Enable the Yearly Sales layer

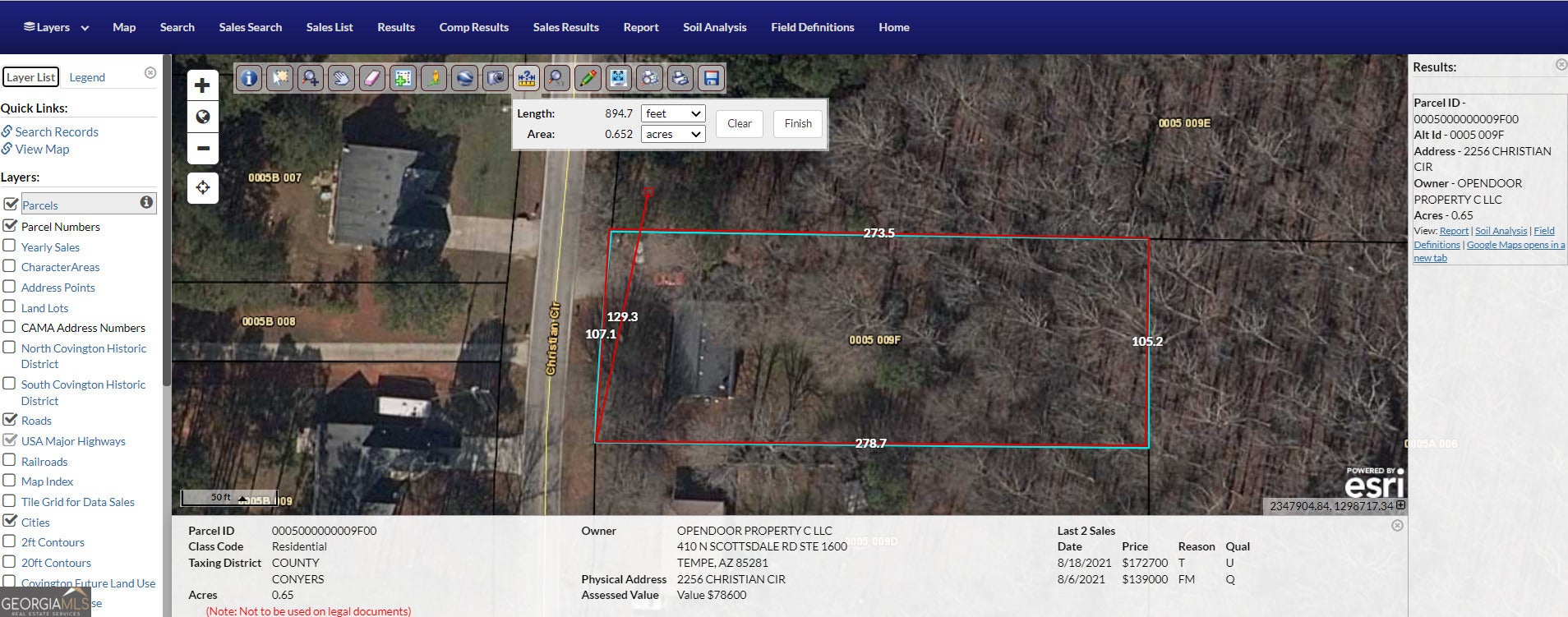coord(10,246)
